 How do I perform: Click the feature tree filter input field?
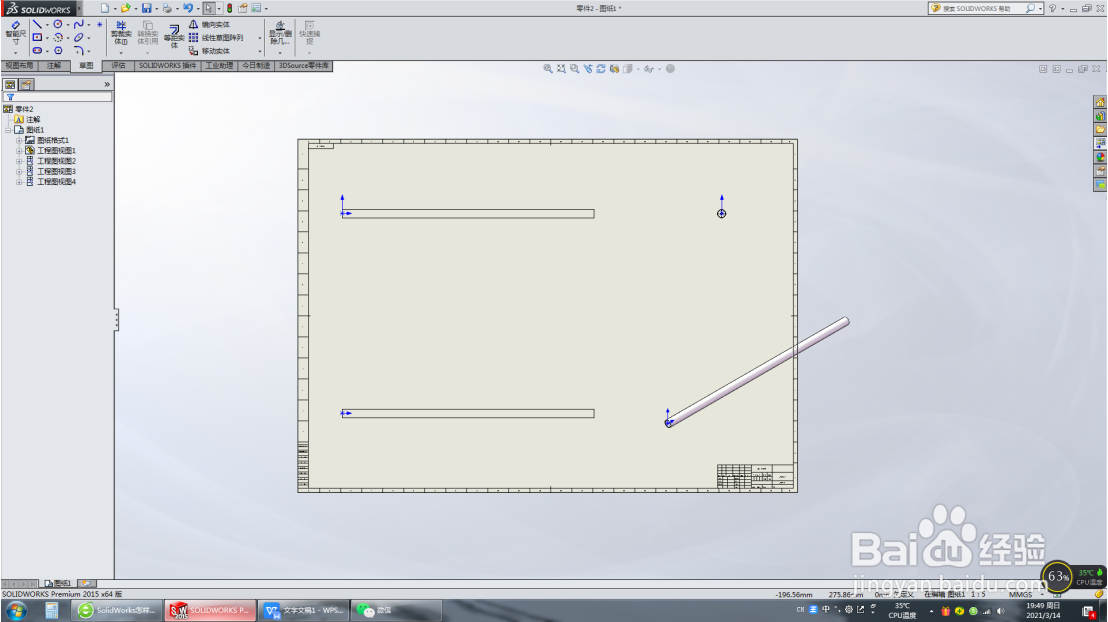point(57,97)
